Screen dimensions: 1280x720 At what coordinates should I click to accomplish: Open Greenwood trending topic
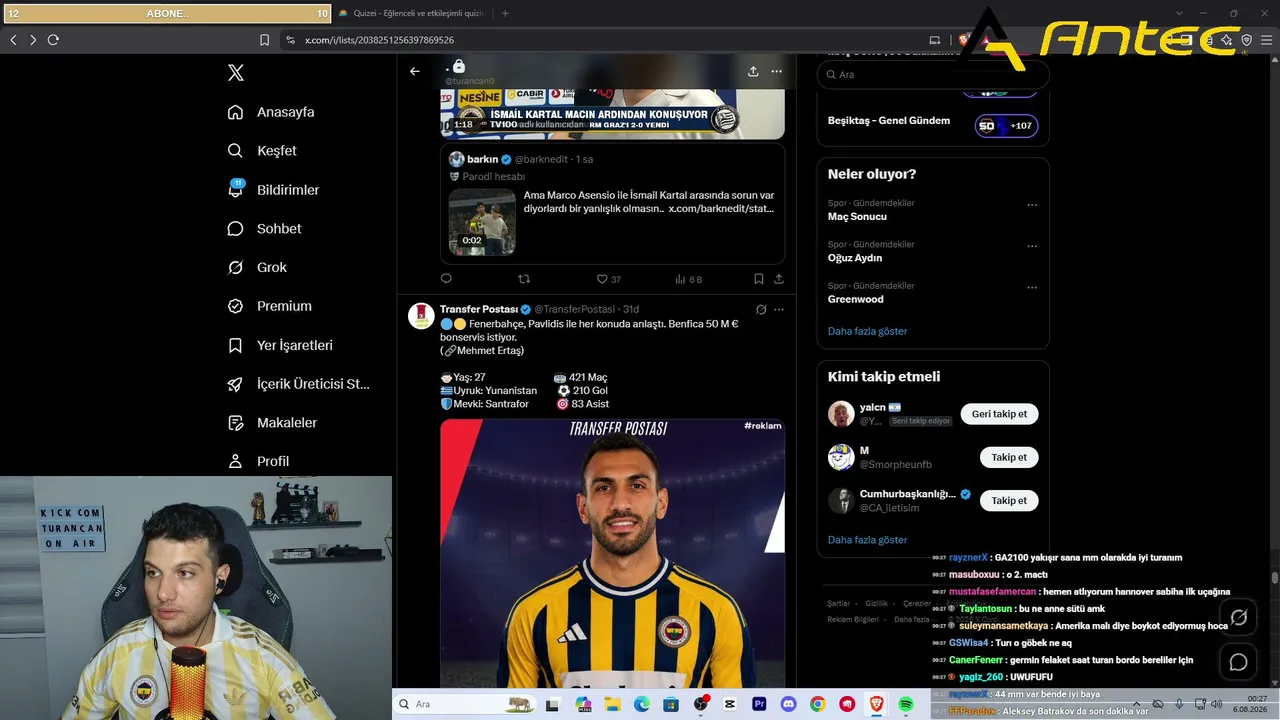click(855, 299)
